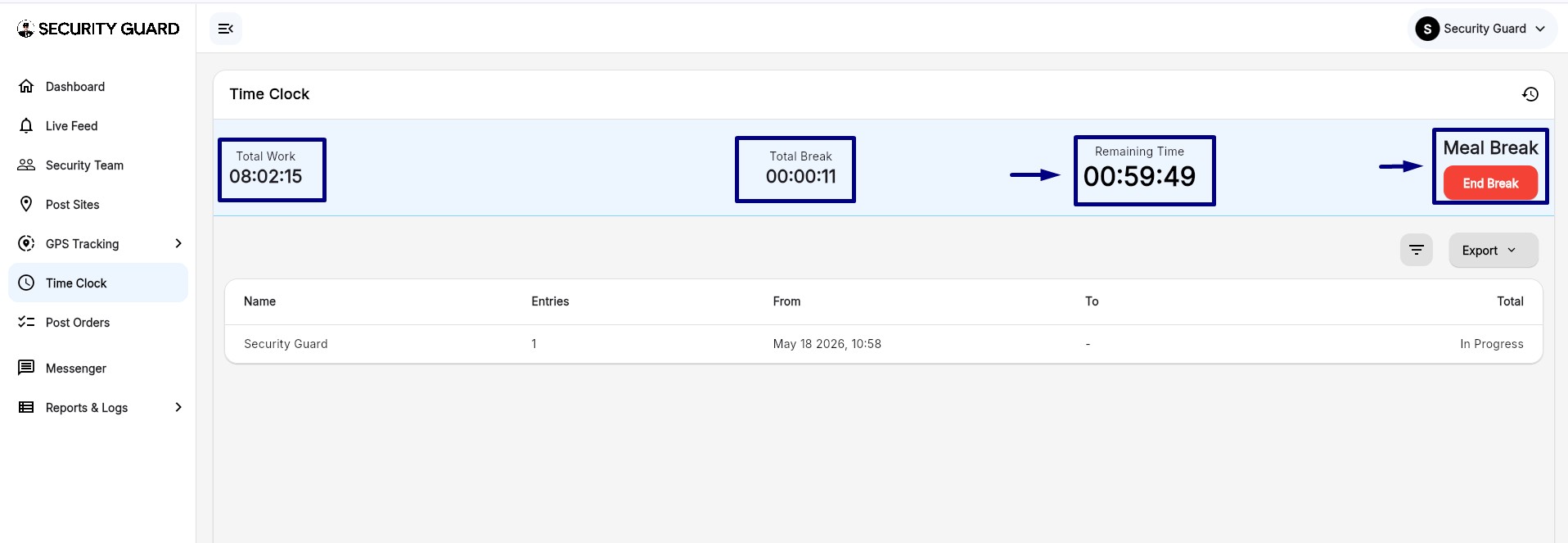The image size is (1568, 543).
Task: Open the Export dropdown
Action: click(x=1494, y=250)
